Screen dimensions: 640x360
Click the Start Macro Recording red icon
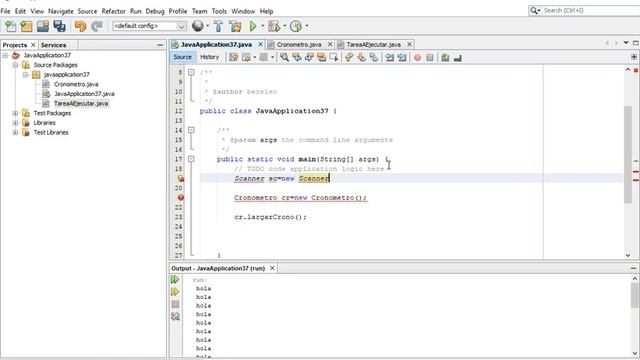pos(417,58)
